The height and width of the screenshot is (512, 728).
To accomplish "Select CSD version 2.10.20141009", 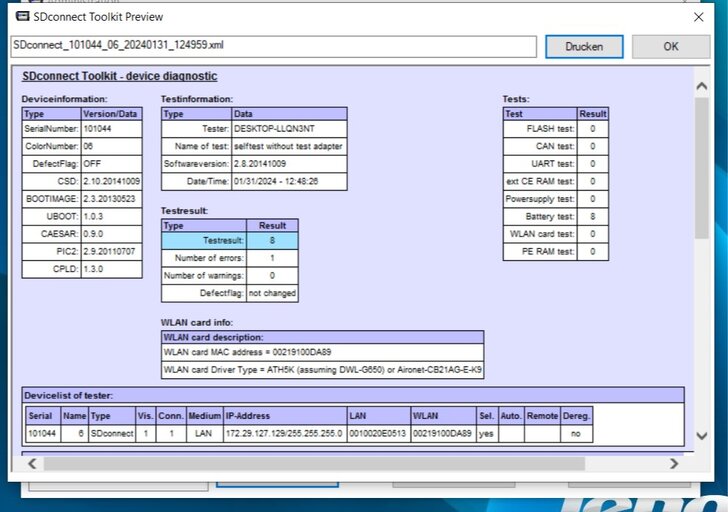I will coord(111,181).
